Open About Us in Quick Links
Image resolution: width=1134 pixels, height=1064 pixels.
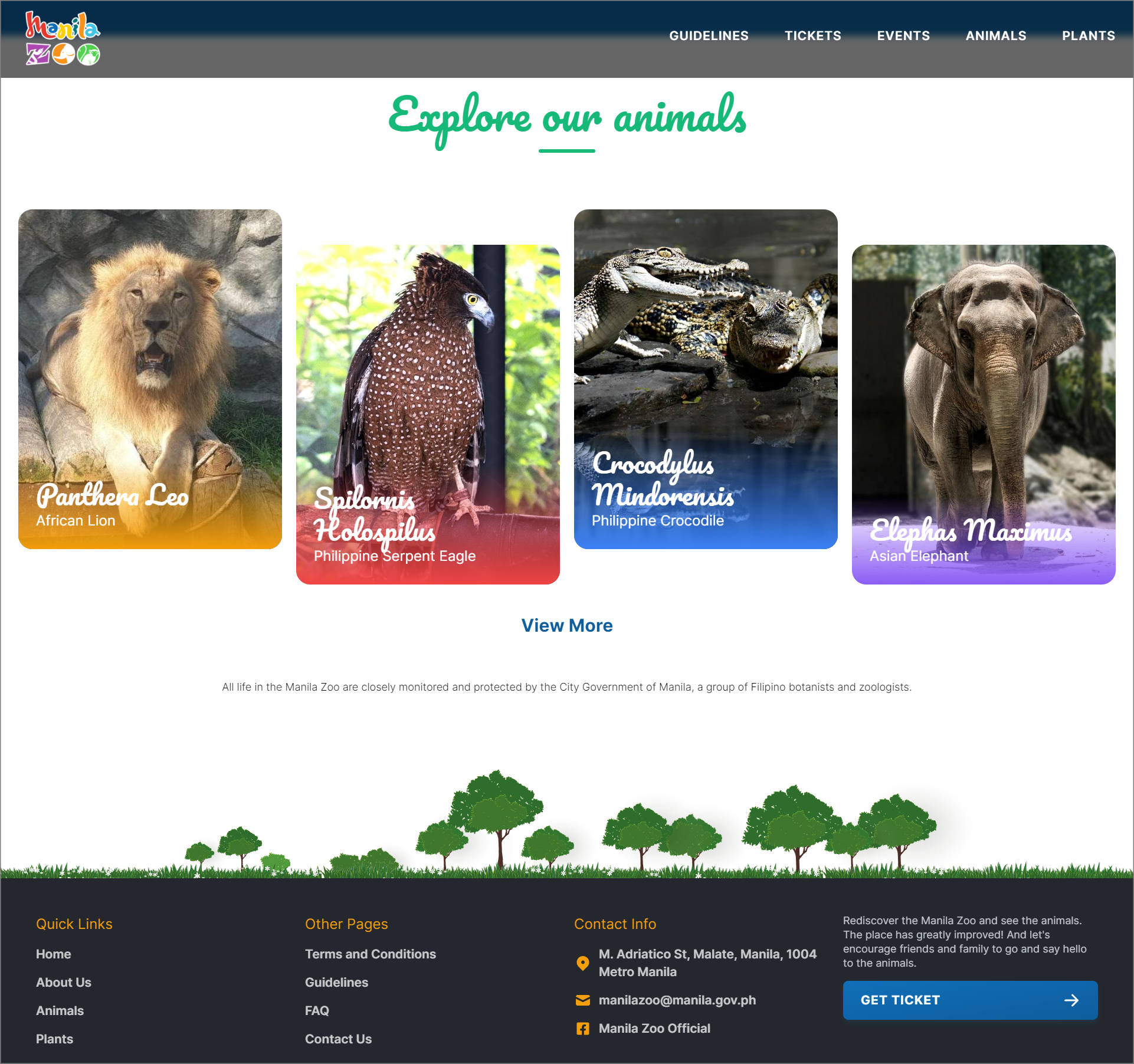pyautogui.click(x=64, y=983)
